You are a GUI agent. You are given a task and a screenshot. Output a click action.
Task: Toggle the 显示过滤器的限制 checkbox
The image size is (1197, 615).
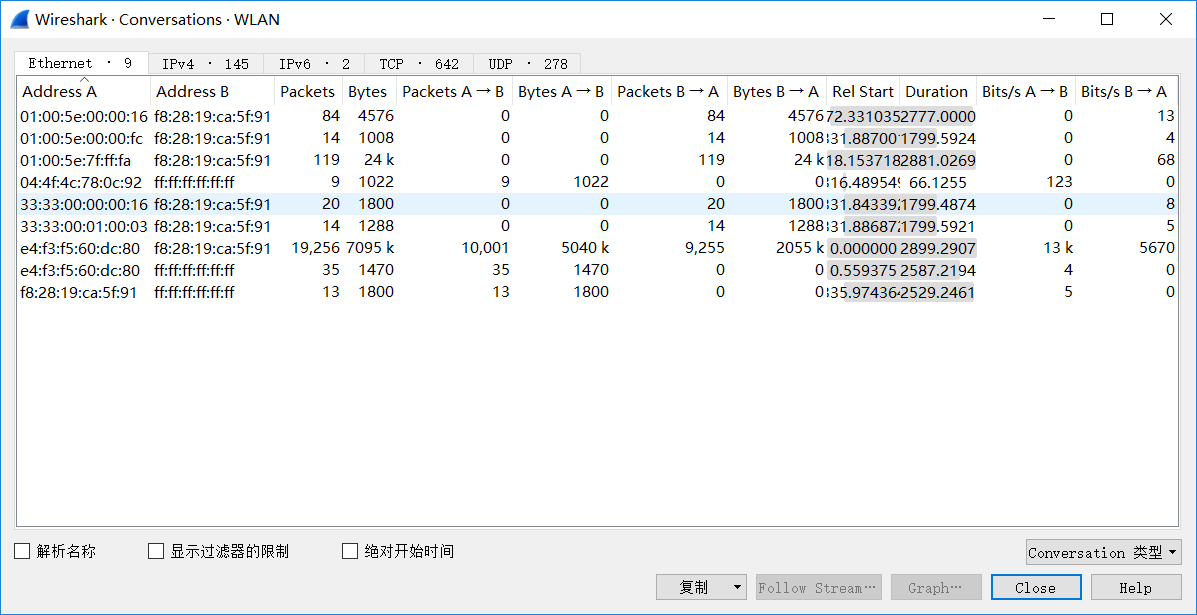[x=218, y=551]
